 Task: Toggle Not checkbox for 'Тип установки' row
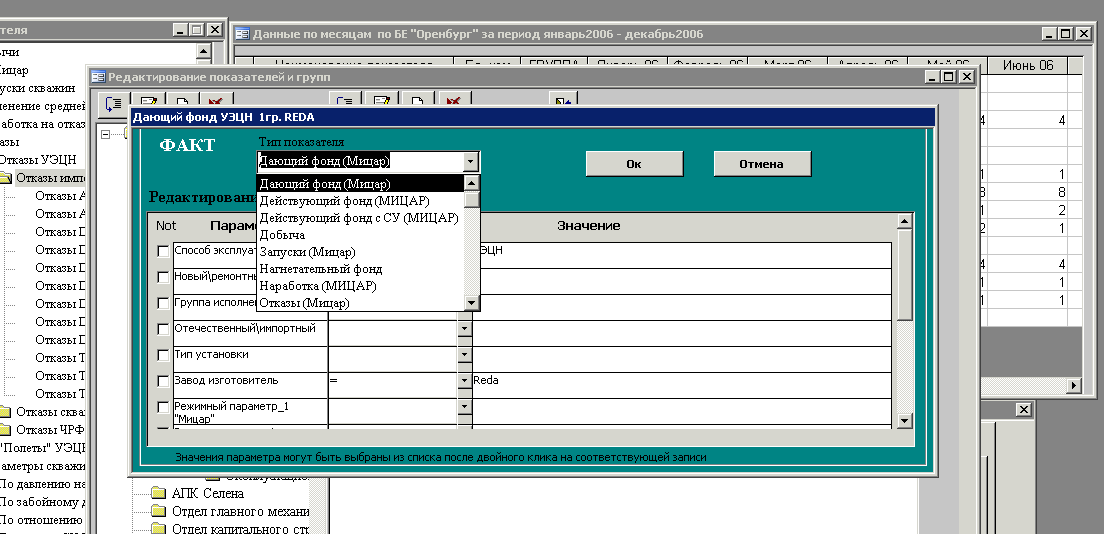[x=163, y=356]
